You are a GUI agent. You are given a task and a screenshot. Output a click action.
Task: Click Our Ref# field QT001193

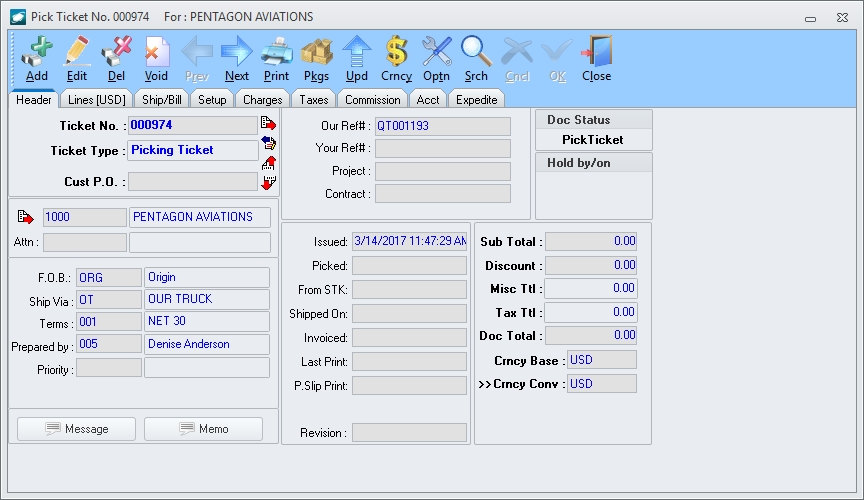(x=442, y=126)
